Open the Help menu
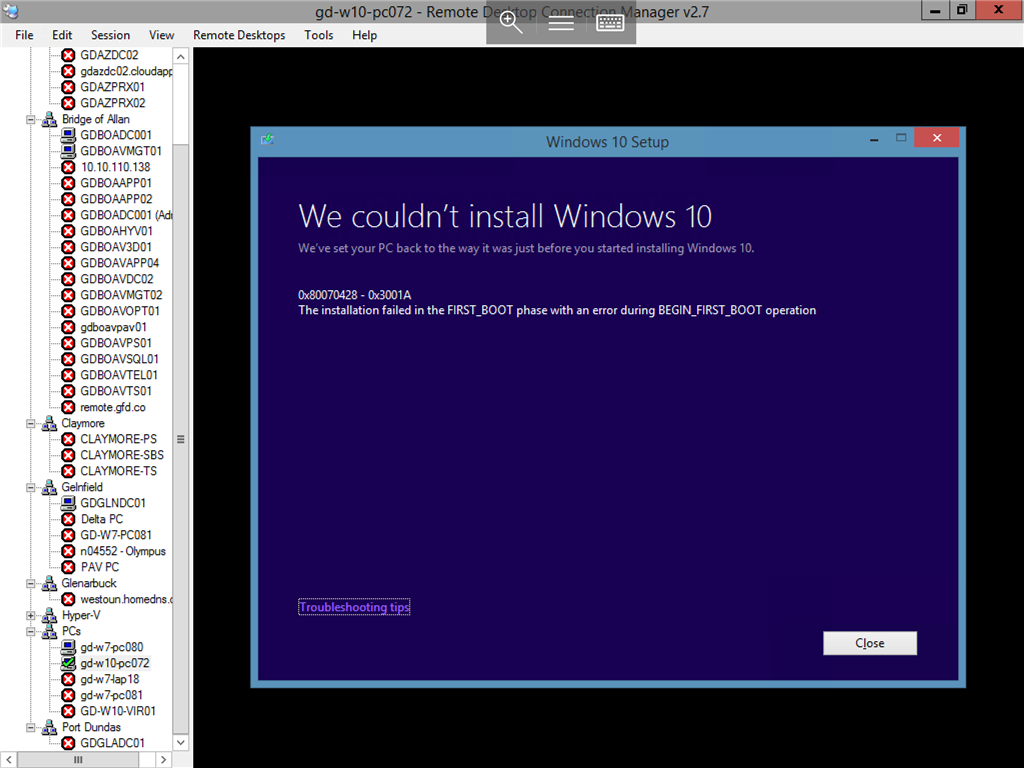 tap(364, 35)
